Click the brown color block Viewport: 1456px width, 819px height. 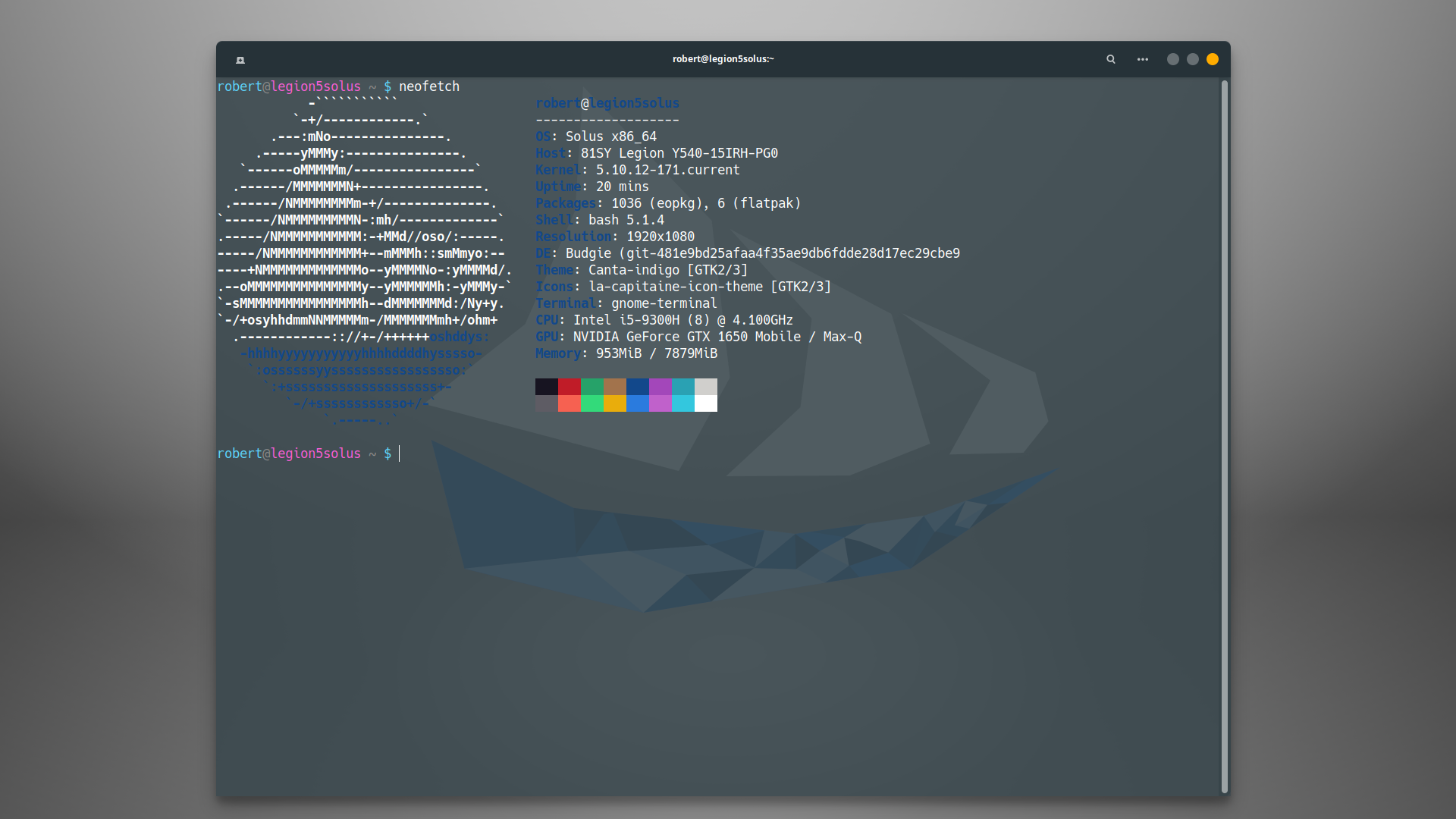pos(615,387)
